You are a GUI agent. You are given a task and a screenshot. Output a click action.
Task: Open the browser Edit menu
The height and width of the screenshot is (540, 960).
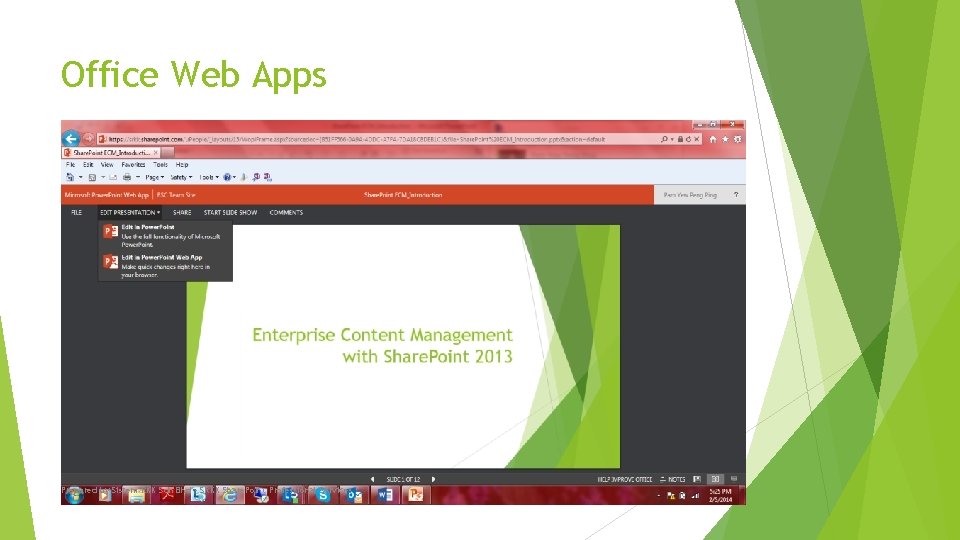[x=88, y=165]
